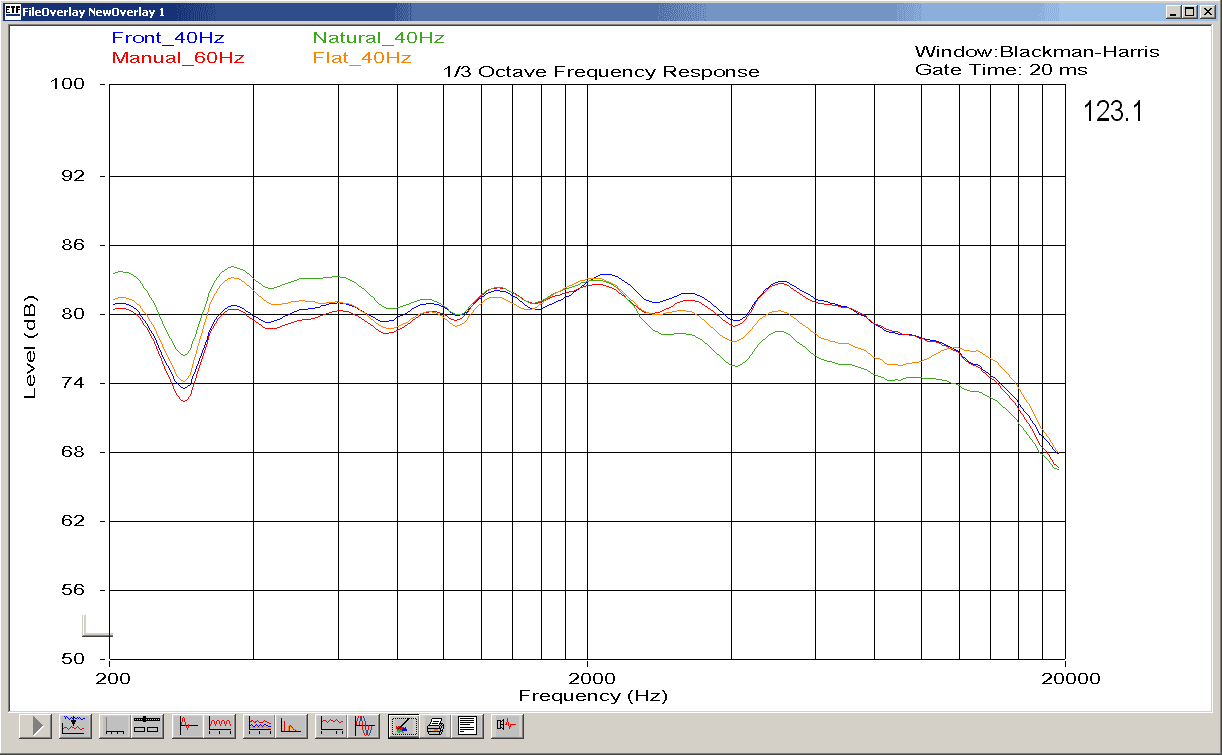Viewport: 1222px width, 755px height.
Task: Toggle the curve color paintbrush tool
Action: (404, 726)
